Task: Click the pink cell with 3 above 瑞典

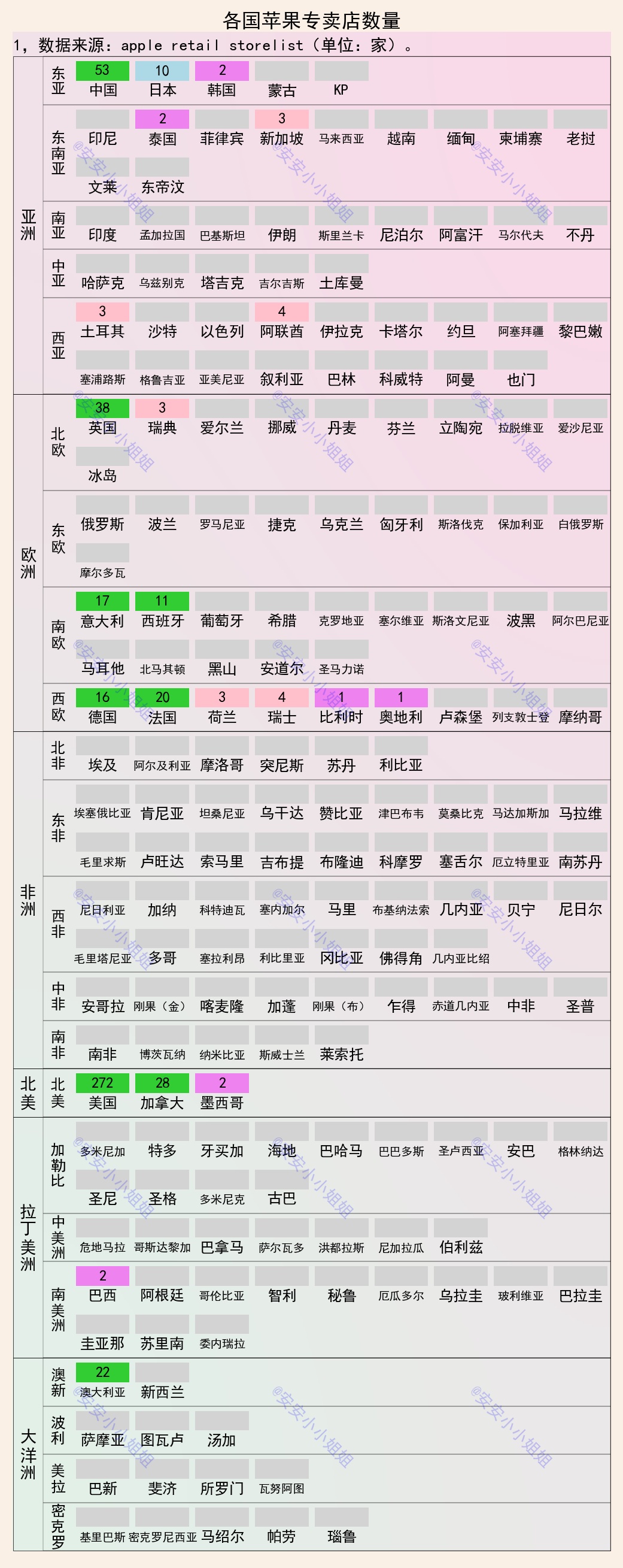Action: 162,408
